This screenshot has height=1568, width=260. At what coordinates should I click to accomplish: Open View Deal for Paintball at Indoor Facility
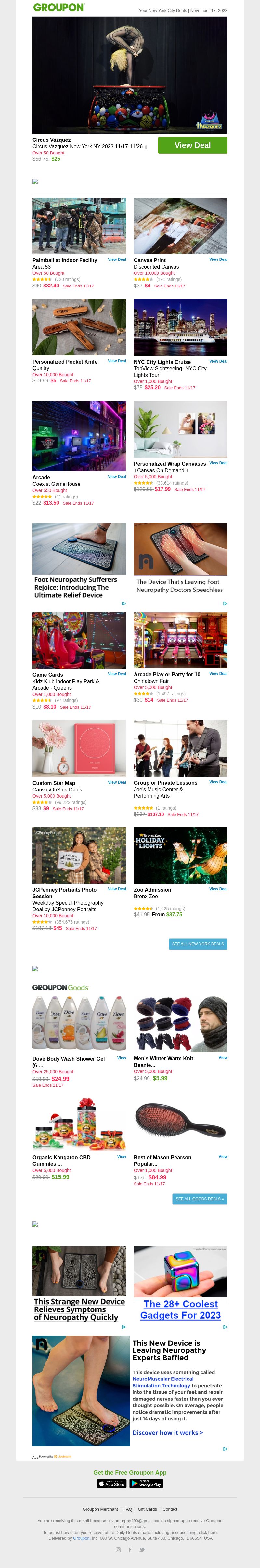tap(117, 259)
